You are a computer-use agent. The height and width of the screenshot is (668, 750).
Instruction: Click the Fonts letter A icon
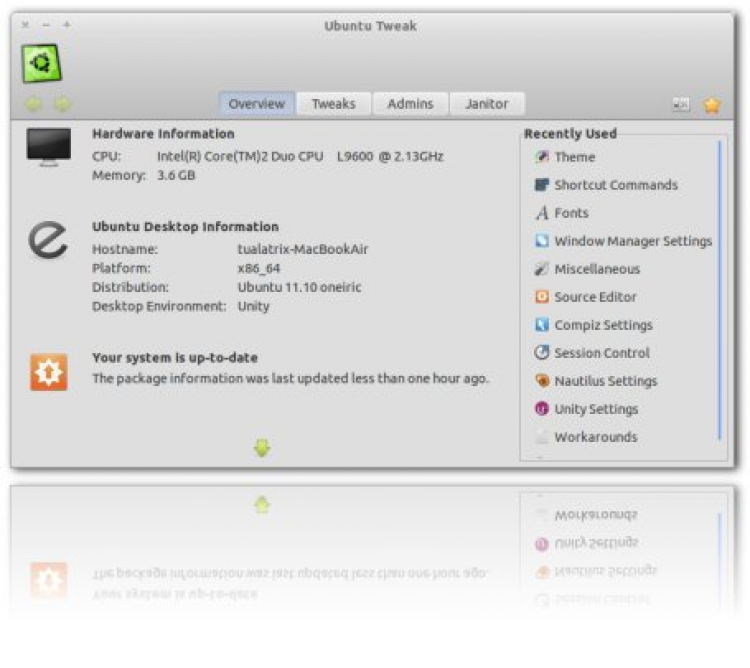click(541, 213)
